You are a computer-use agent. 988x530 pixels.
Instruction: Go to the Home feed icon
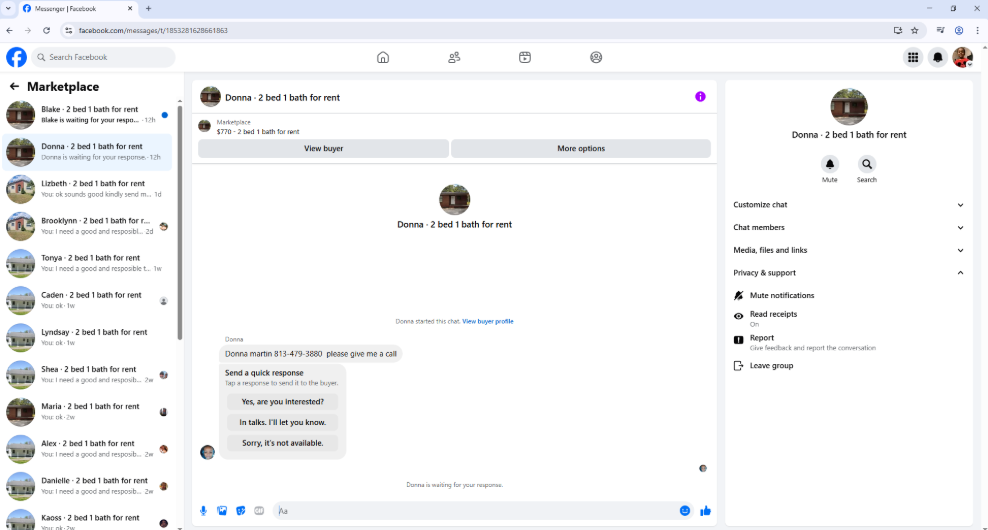(x=383, y=57)
